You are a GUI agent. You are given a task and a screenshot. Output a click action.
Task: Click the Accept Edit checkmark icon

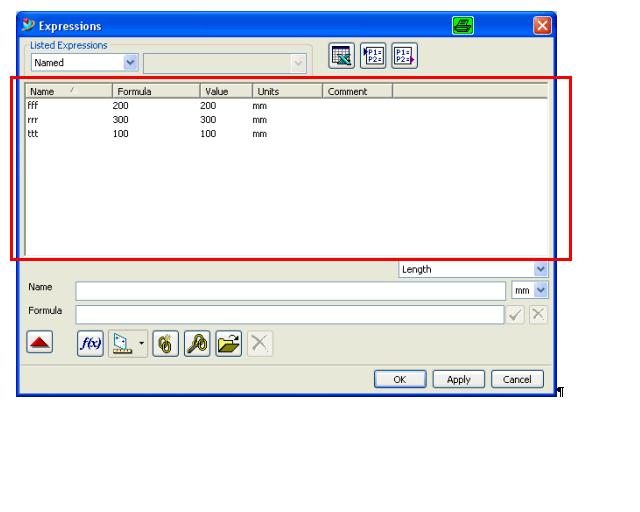pos(515,315)
